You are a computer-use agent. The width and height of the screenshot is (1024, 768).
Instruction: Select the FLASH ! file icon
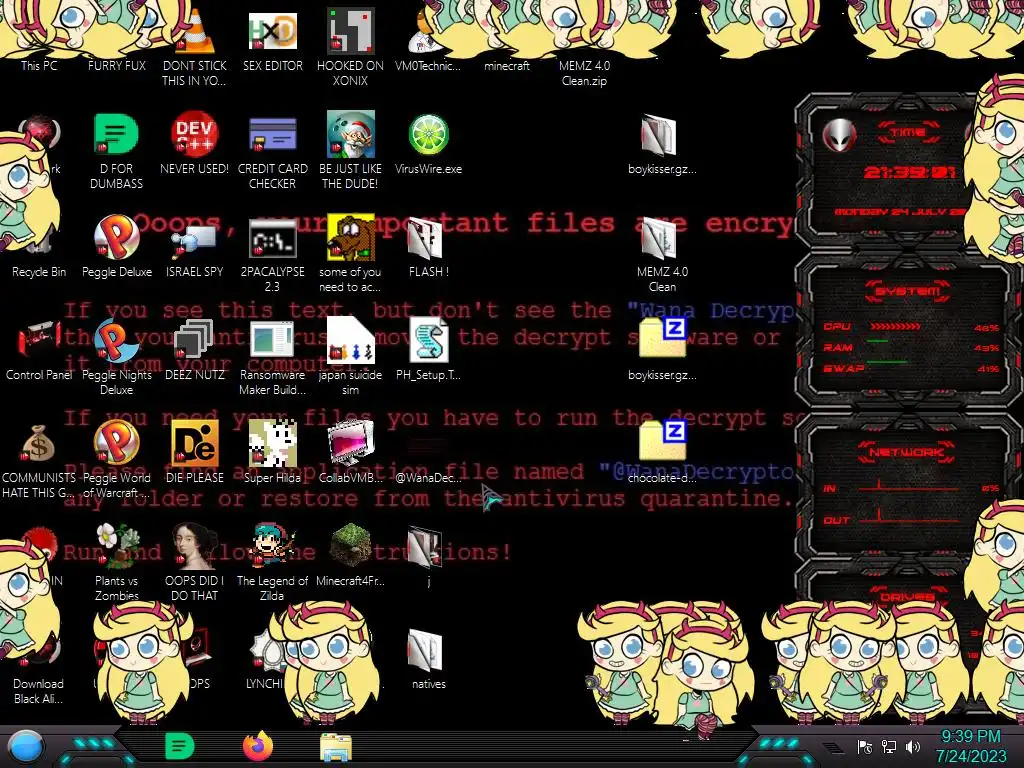click(x=425, y=237)
